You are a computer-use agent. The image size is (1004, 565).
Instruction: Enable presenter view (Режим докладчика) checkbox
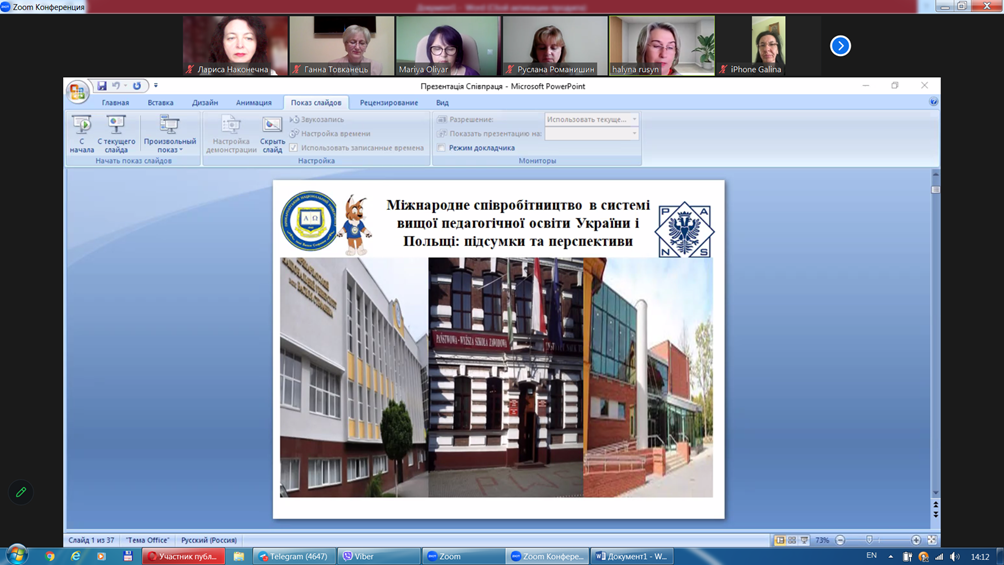[442, 148]
